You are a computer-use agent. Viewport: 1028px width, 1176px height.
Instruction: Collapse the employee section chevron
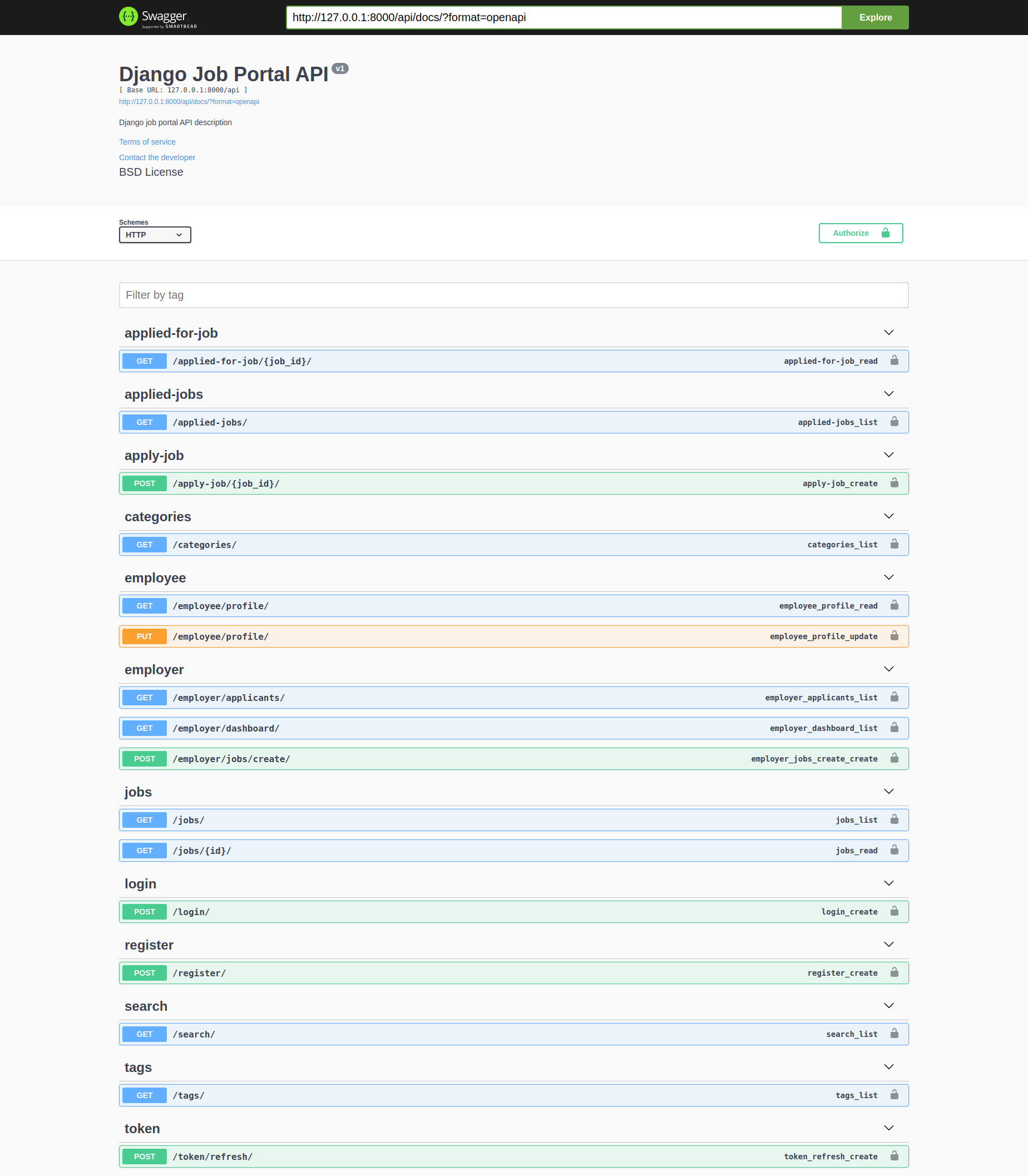[888, 577]
